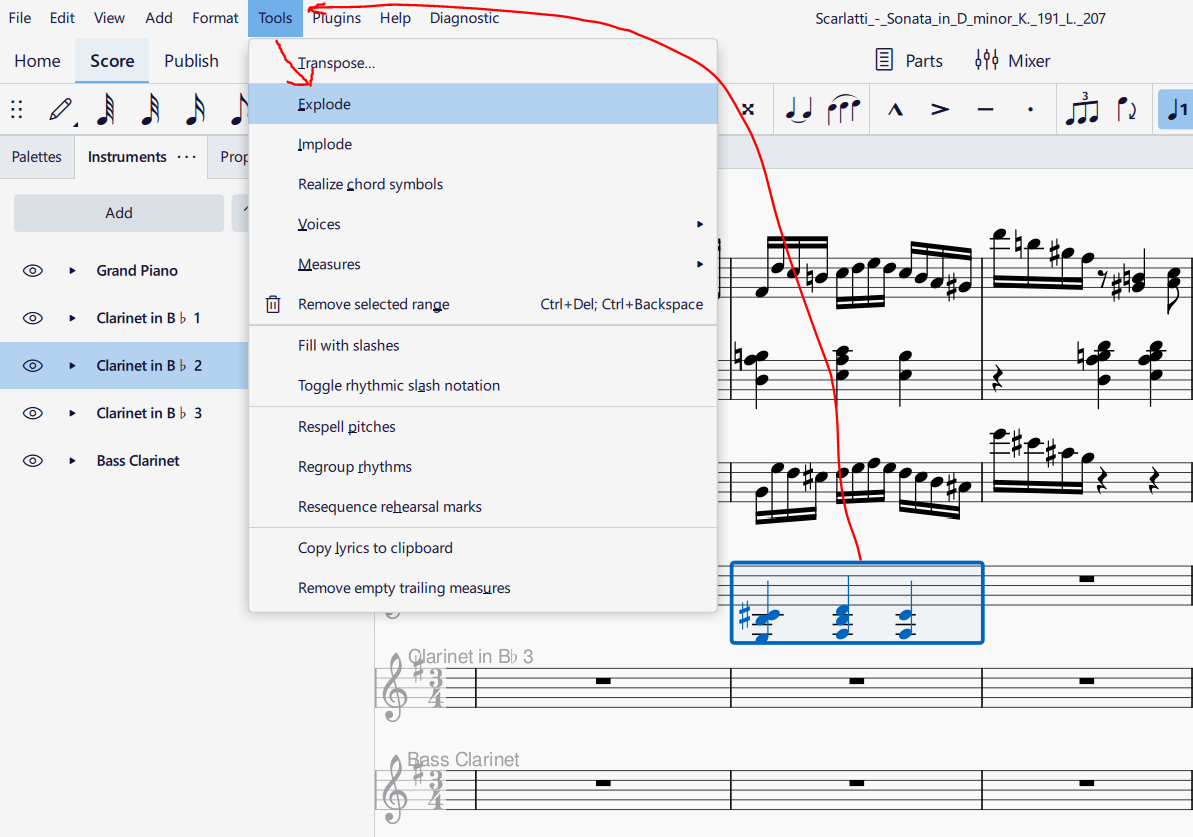This screenshot has width=1193, height=837.
Task: Open the Voices submenu
Action: pos(483,224)
